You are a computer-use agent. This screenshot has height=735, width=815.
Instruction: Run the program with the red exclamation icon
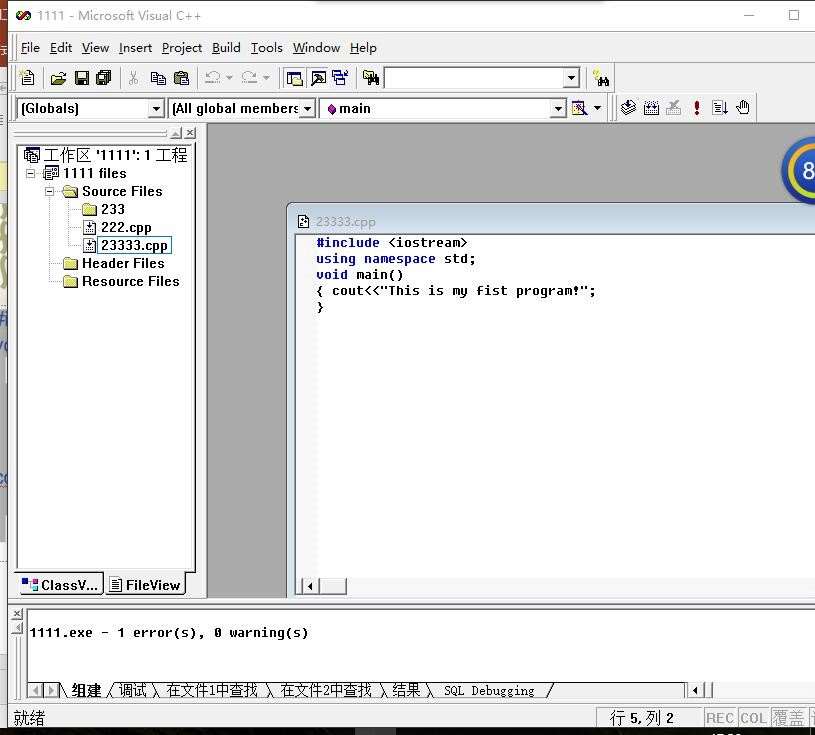click(697, 108)
